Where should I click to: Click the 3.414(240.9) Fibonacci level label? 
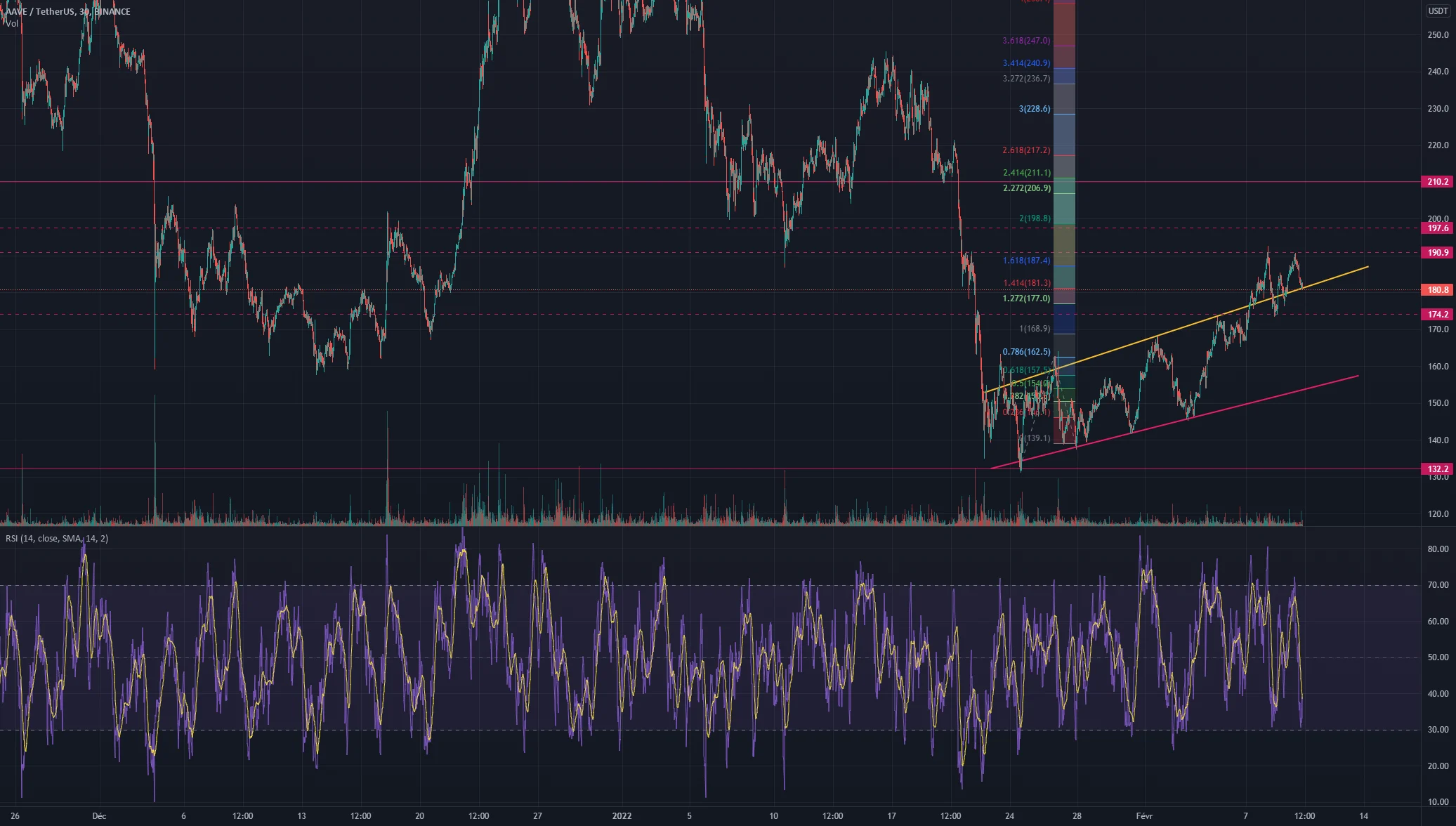[x=1026, y=63]
